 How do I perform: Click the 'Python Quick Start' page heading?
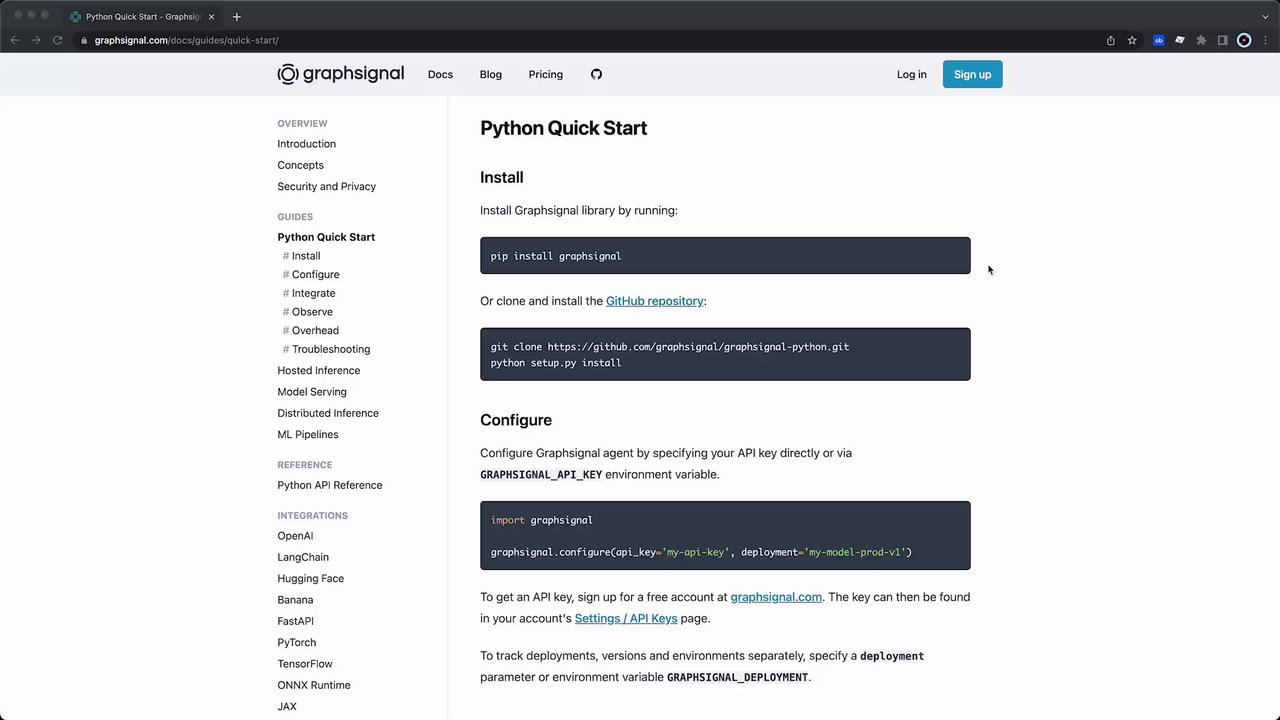pyautogui.click(x=564, y=128)
